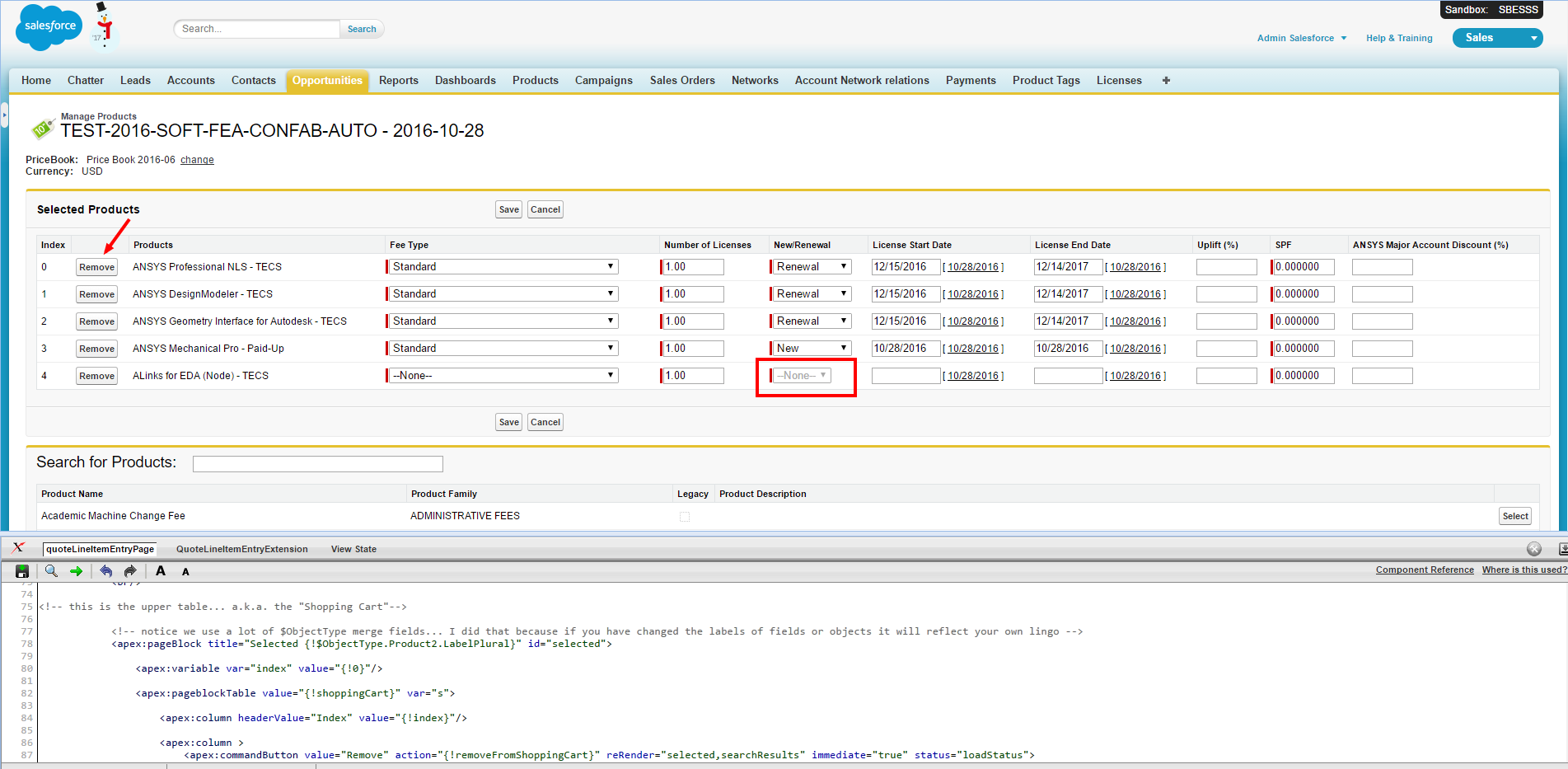Click the green Go to line arrow
The image size is (1568, 769).
pyautogui.click(x=77, y=571)
